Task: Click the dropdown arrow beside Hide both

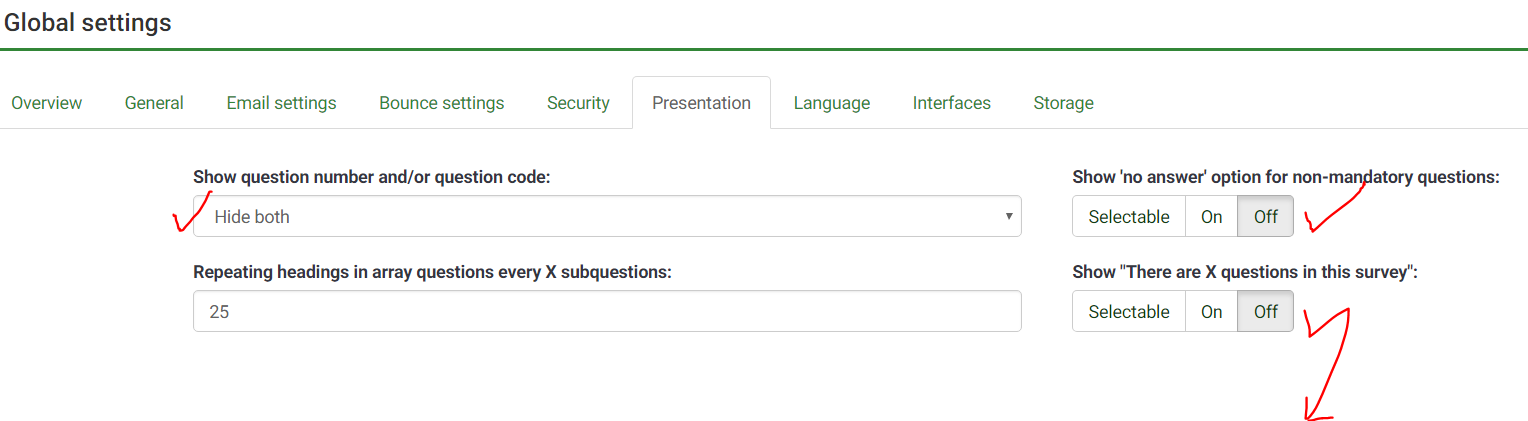Action: click(1008, 216)
